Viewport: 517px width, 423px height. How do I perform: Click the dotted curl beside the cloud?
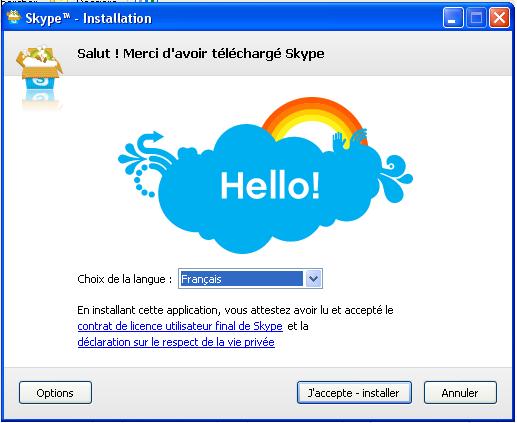143,180
